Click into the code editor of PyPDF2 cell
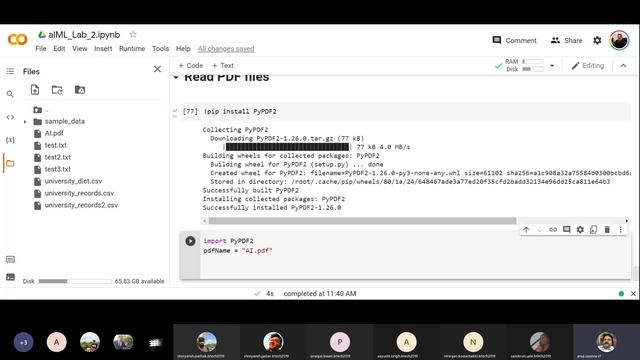 pos(415,255)
